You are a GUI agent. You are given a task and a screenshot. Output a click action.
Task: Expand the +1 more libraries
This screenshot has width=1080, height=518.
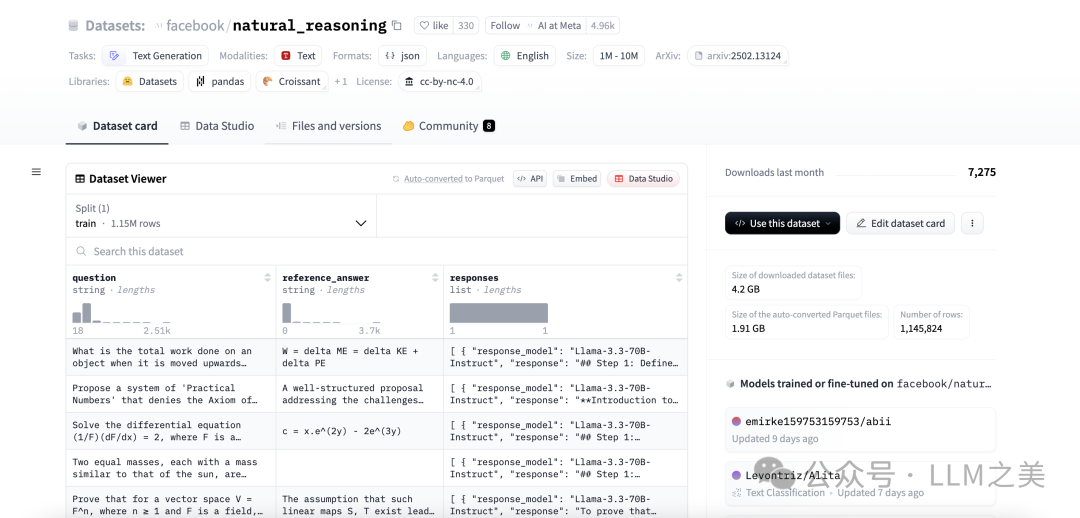(x=341, y=81)
